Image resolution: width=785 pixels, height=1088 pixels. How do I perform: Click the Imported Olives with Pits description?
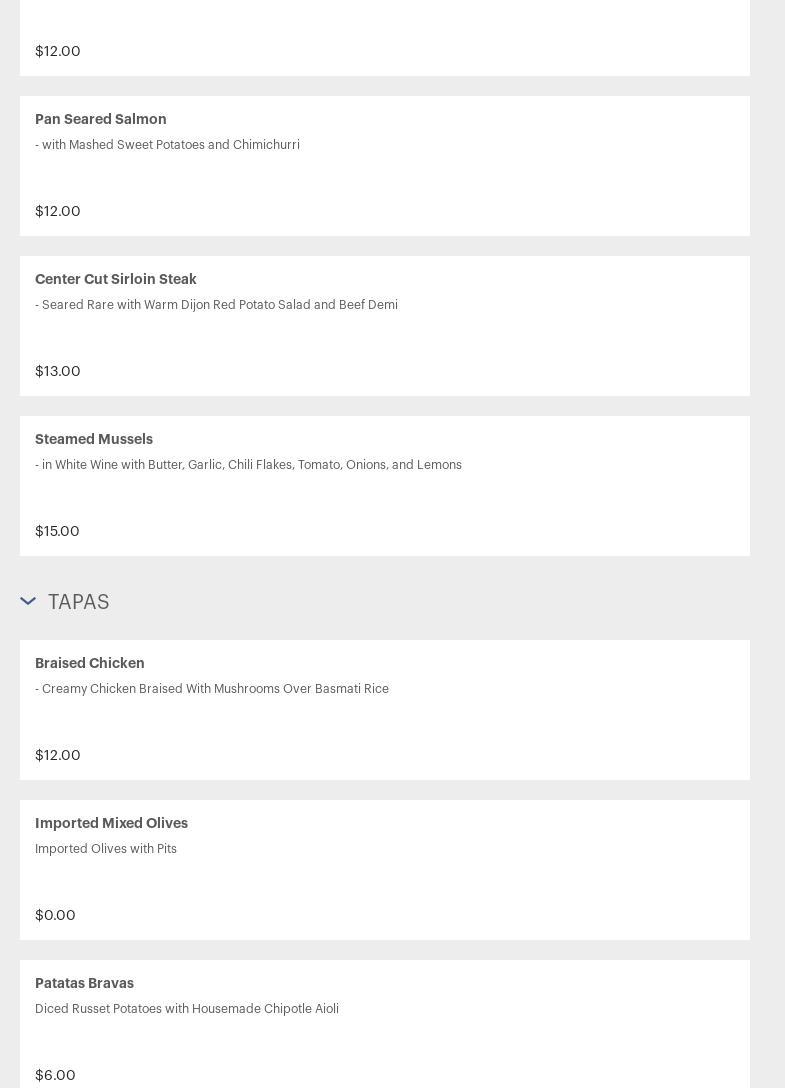(x=106, y=849)
